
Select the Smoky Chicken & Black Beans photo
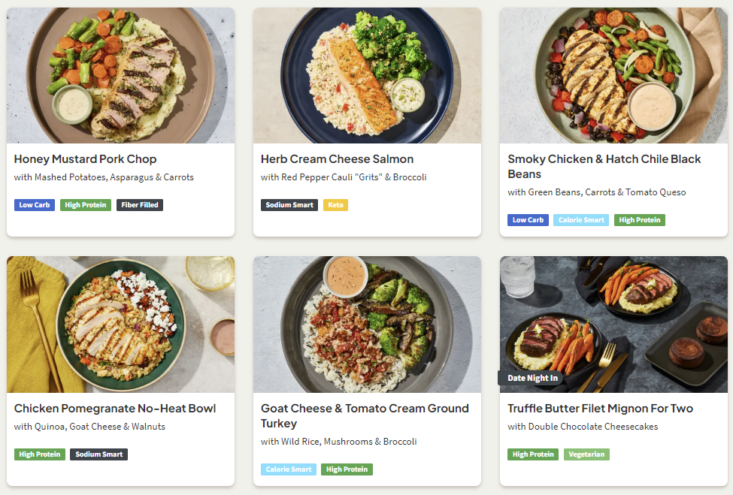click(x=613, y=75)
